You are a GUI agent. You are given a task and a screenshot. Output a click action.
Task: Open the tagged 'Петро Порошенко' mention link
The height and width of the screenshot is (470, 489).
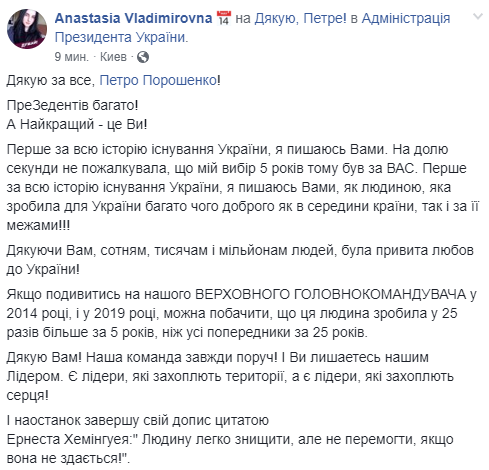(158, 80)
